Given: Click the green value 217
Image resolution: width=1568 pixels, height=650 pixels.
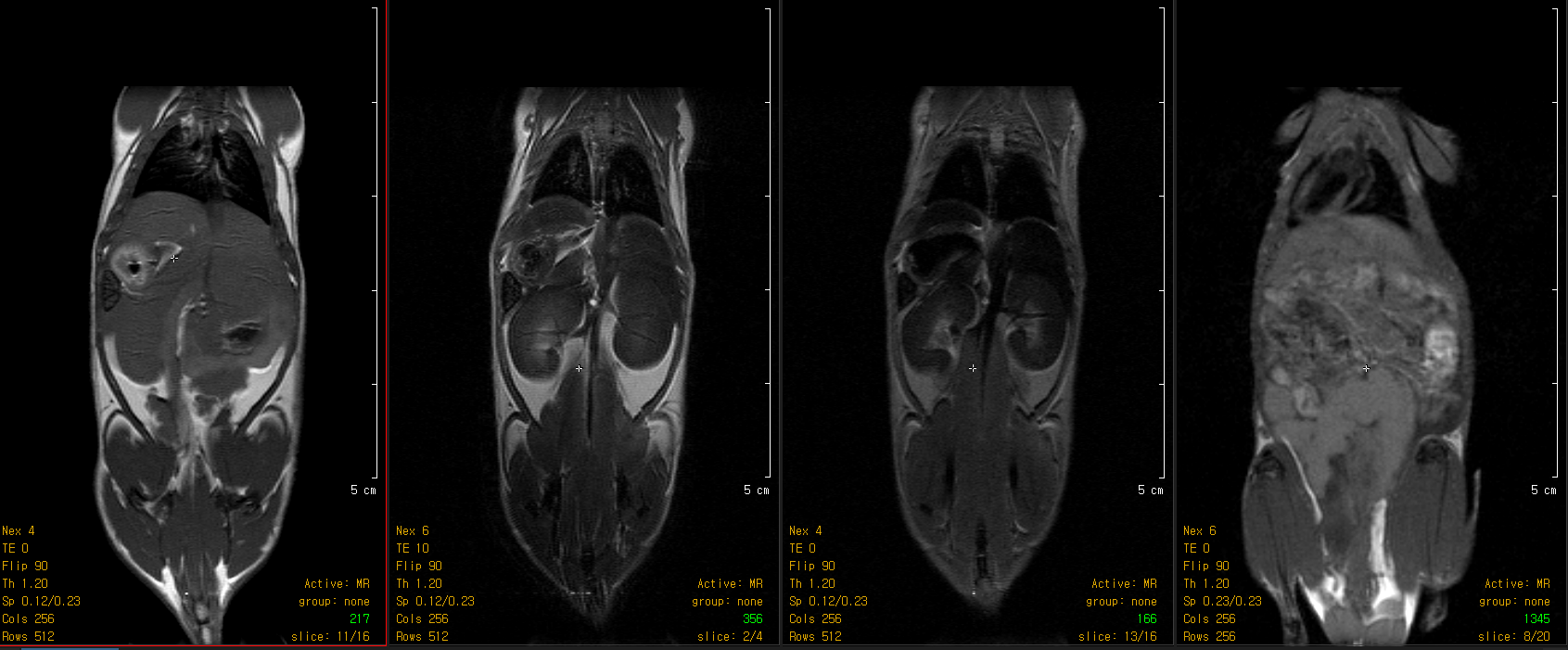Looking at the screenshot, I should click(x=360, y=618).
